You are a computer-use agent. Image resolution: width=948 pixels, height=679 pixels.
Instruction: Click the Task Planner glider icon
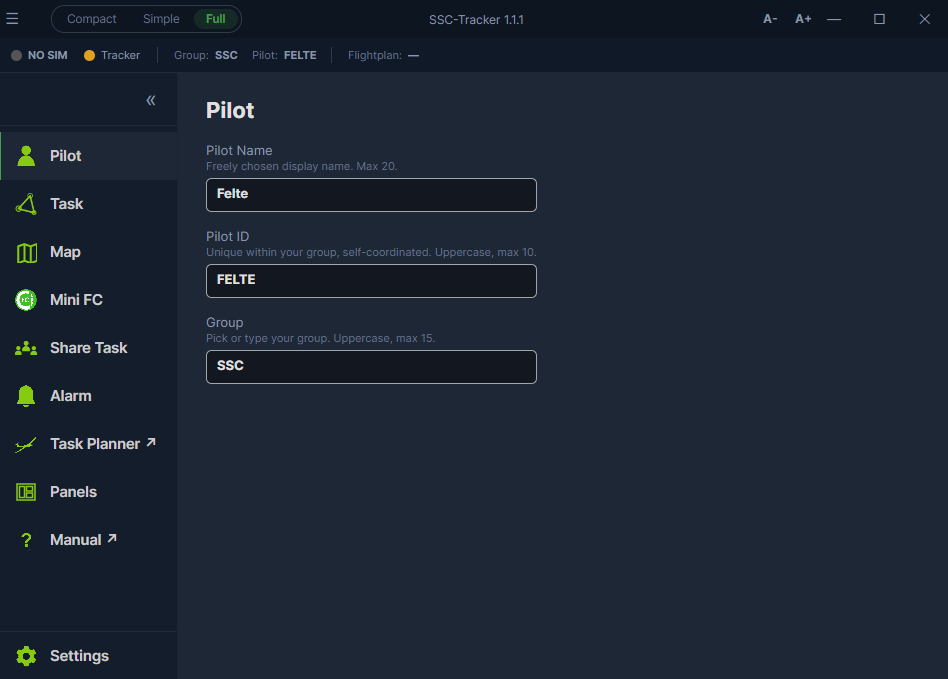26,445
